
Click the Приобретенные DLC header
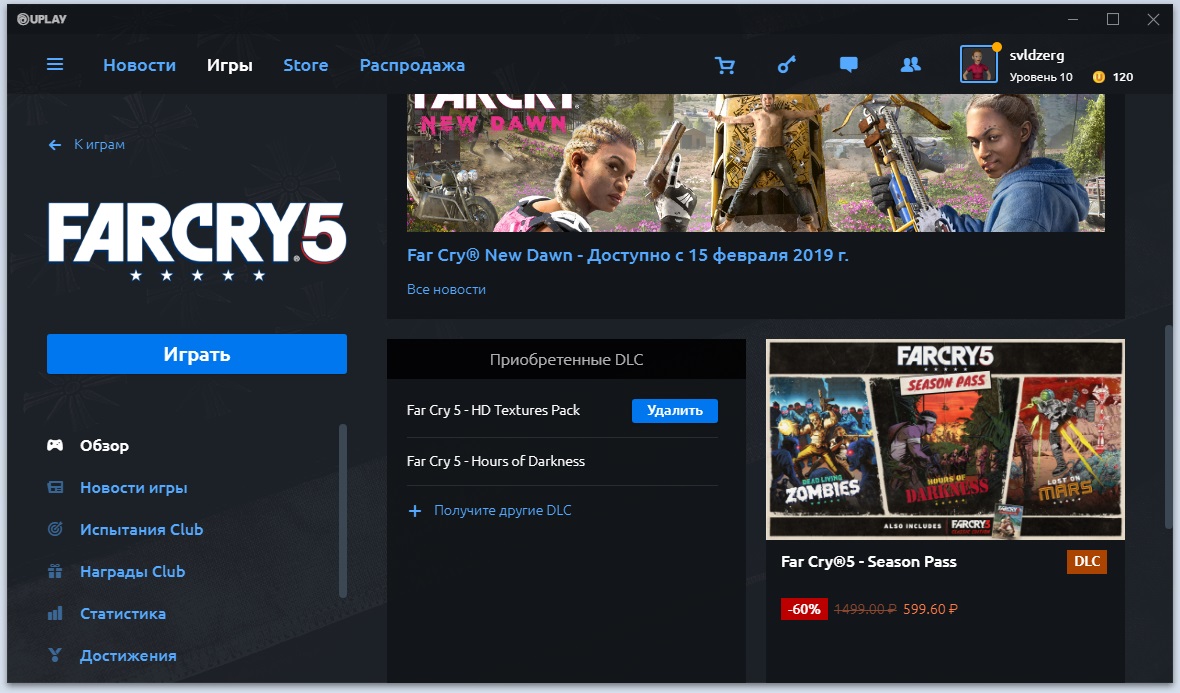tap(566, 359)
